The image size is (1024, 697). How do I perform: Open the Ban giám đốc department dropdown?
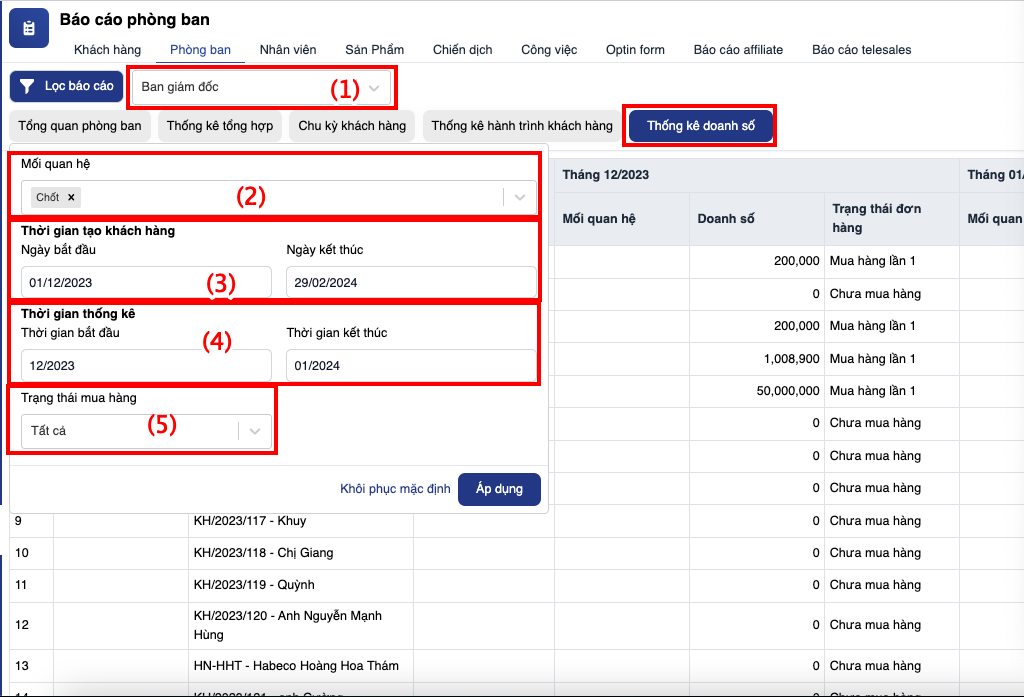pyautogui.click(x=260, y=87)
